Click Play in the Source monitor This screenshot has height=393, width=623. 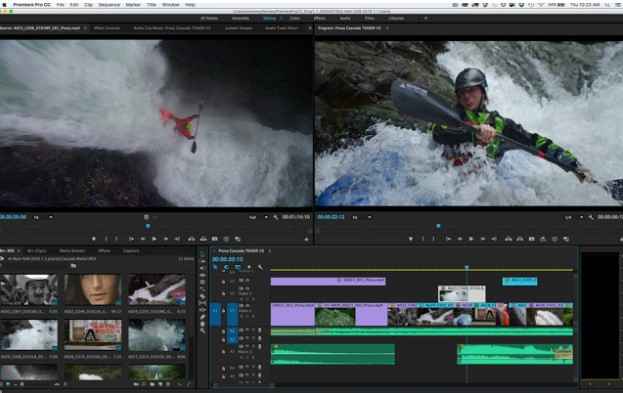(154, 239)
